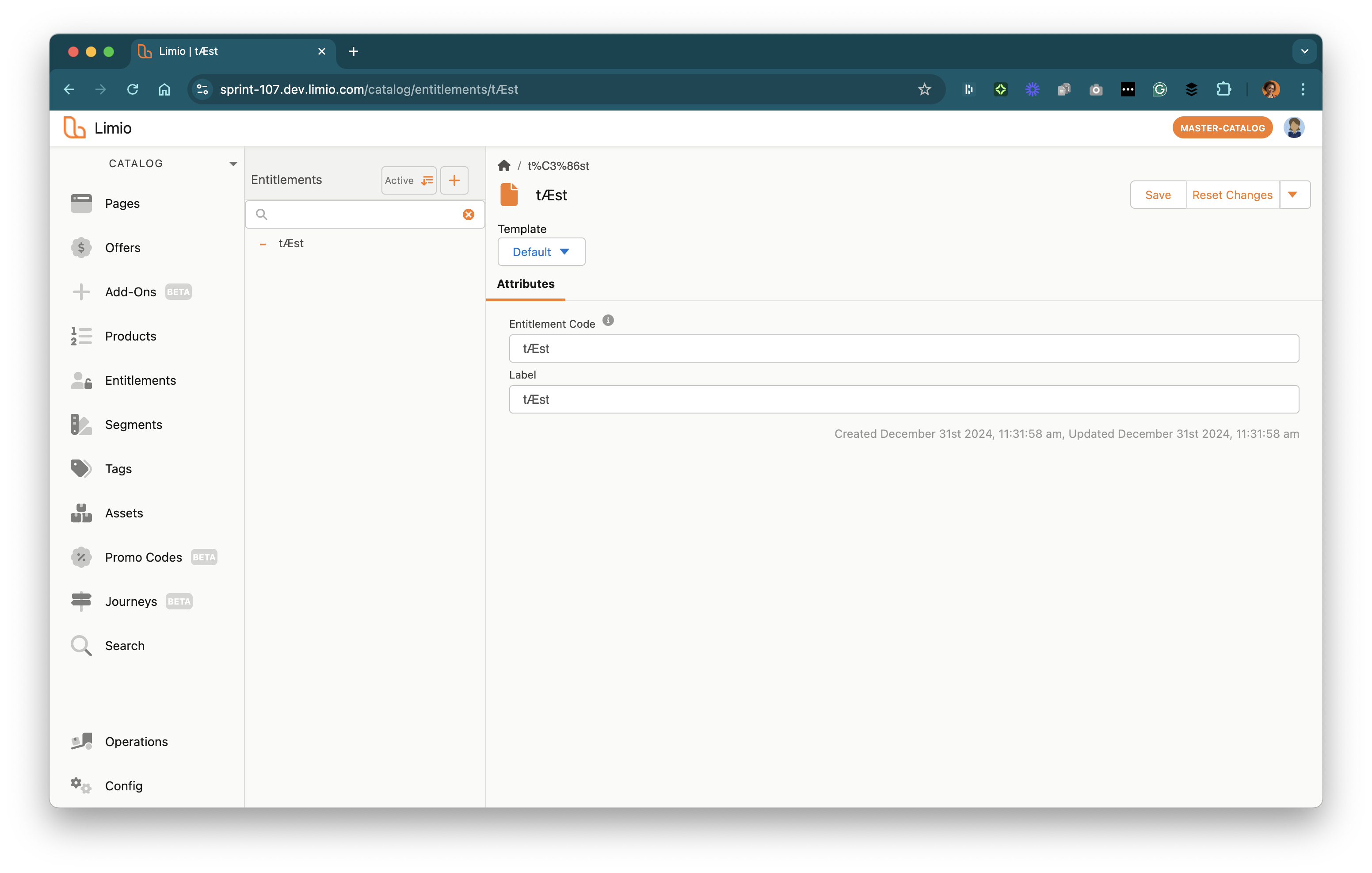This screenshot has height=873, width=1372.
Task: Toggle the Active filter sort button
Action: tap(408, 181)
